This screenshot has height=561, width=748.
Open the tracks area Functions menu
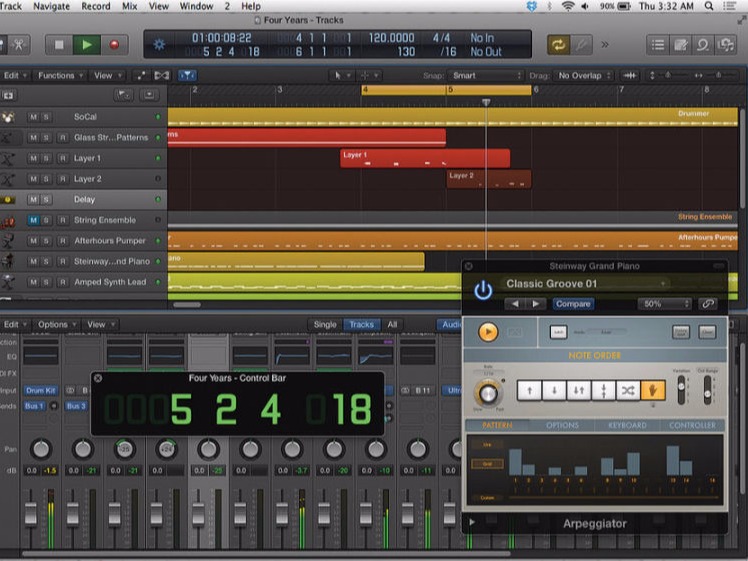coord(60,75)
